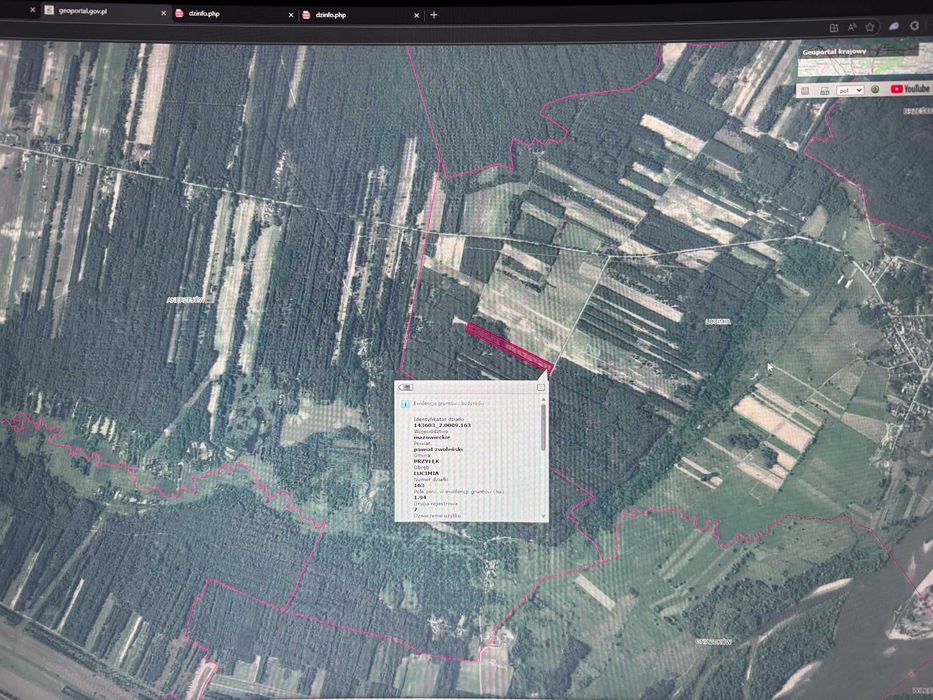Open the Geoportal YouTube link

click(910, 89)
